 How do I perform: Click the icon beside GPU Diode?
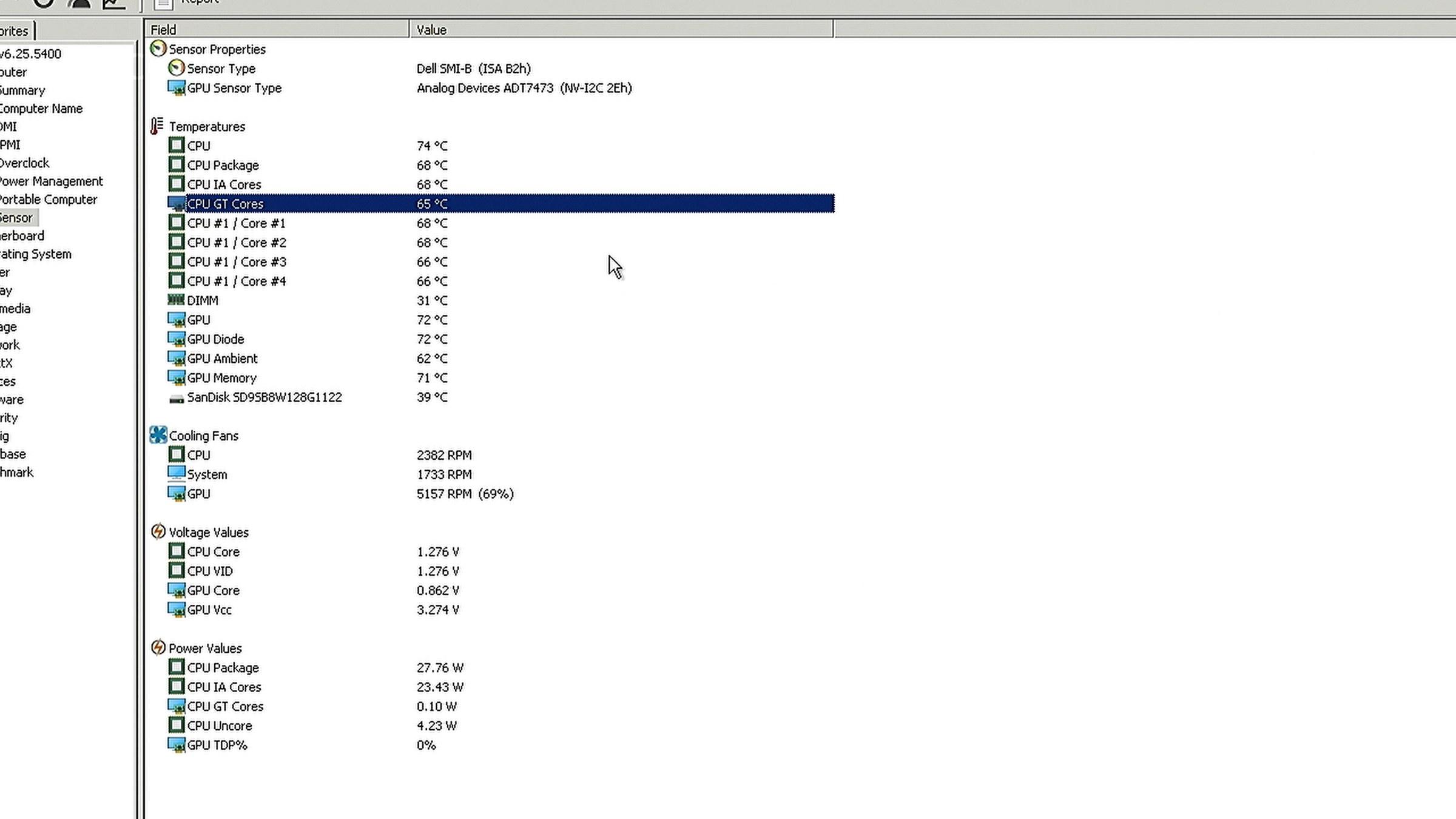pos(176,339)
